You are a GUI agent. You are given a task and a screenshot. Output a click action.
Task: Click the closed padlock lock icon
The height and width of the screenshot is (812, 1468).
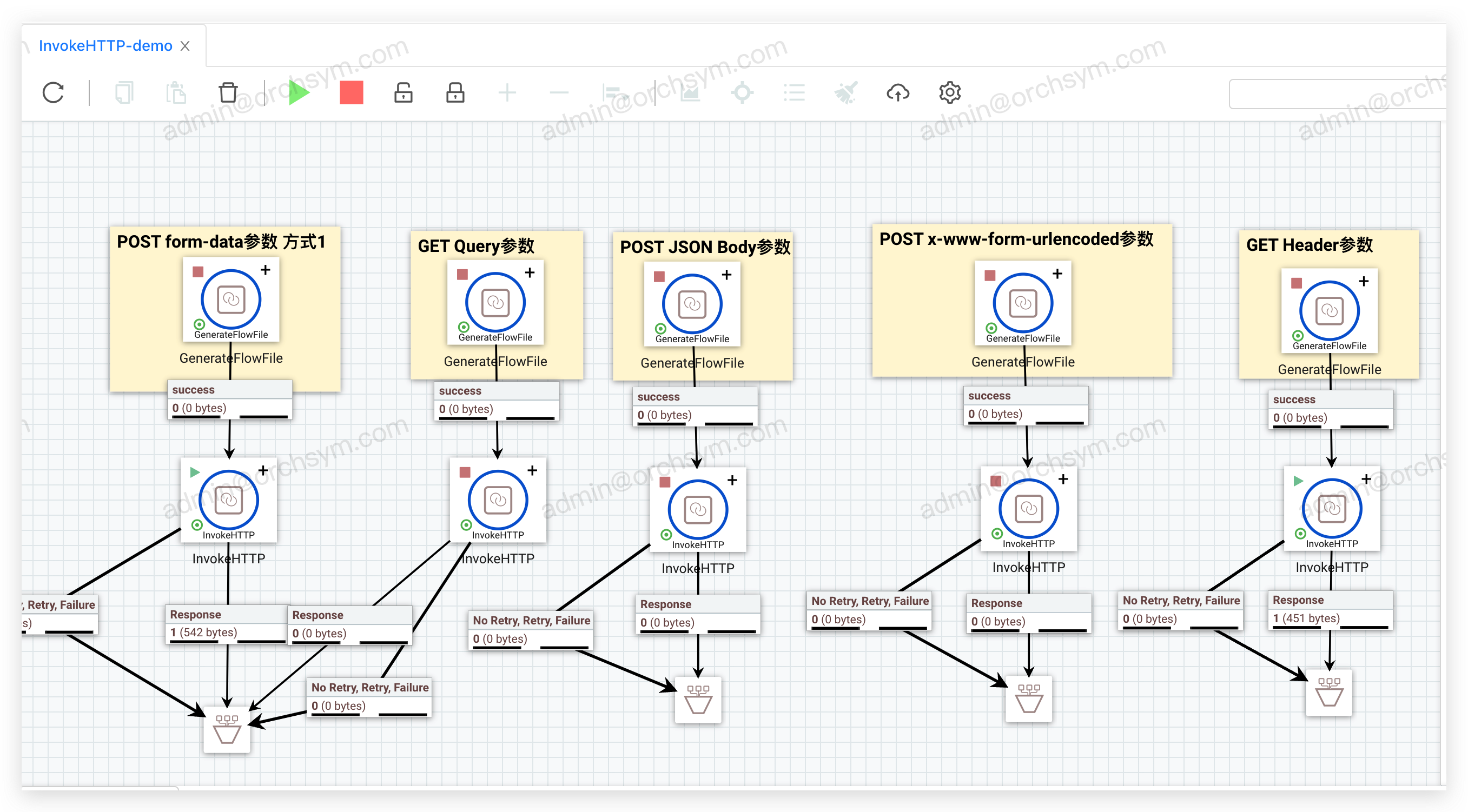click(455, 92)
